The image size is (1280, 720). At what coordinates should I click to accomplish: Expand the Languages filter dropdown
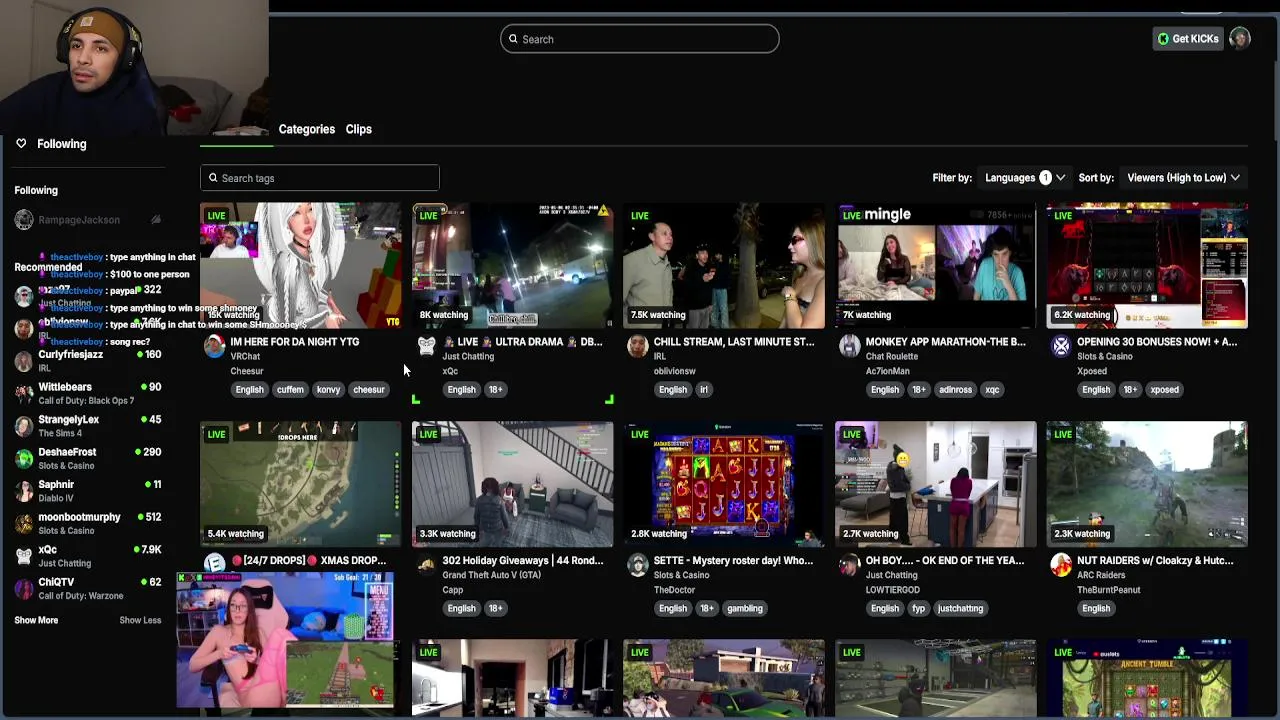click(1025, 178)
